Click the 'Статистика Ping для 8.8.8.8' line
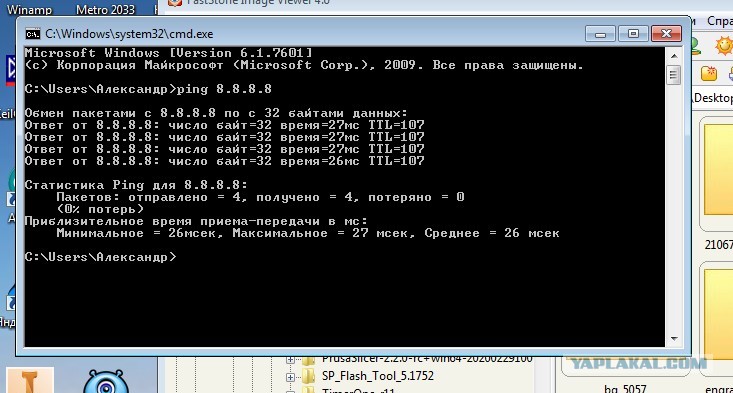 [x=136, y=185]
